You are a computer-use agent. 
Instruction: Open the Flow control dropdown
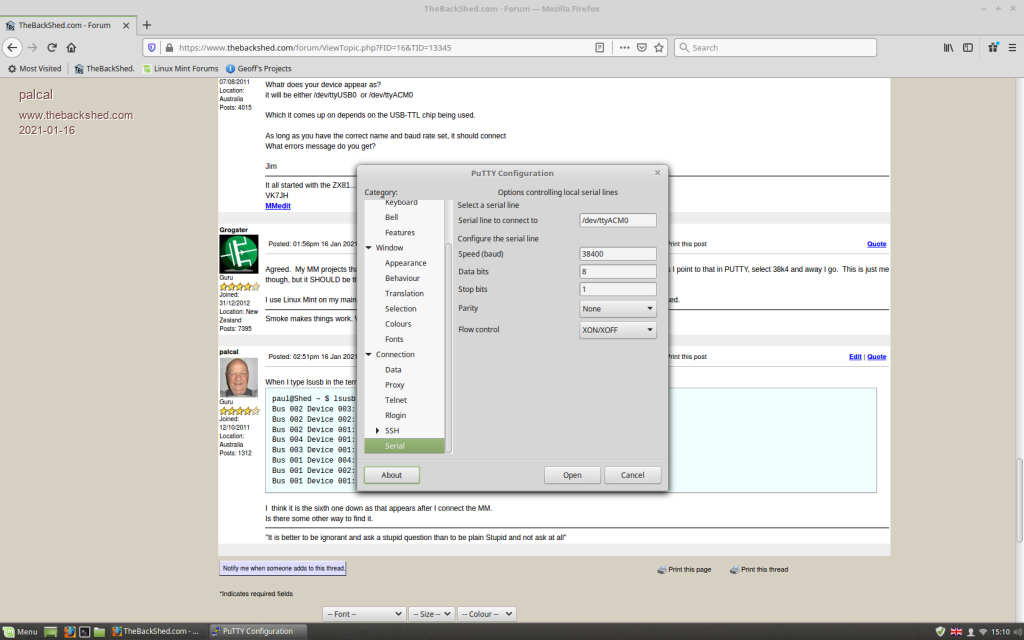click(618, 329)
